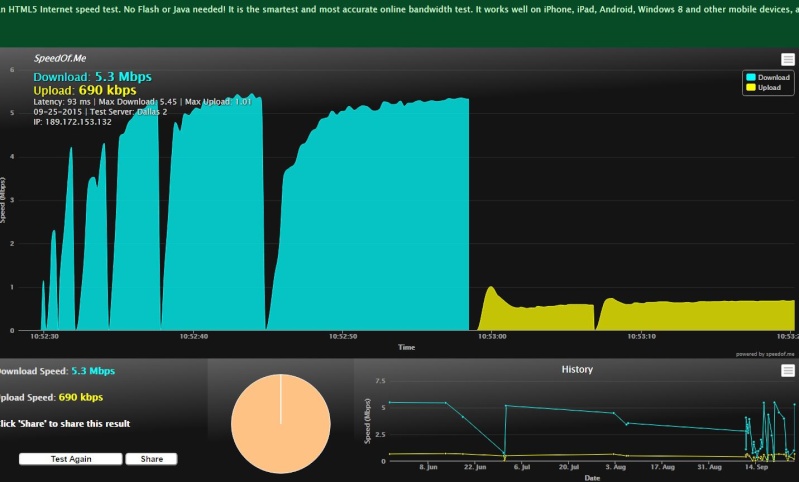This screenshot has width=799, height=482.
Task: Click the '8. Jun' date label in History
Action: pos(429,467)
